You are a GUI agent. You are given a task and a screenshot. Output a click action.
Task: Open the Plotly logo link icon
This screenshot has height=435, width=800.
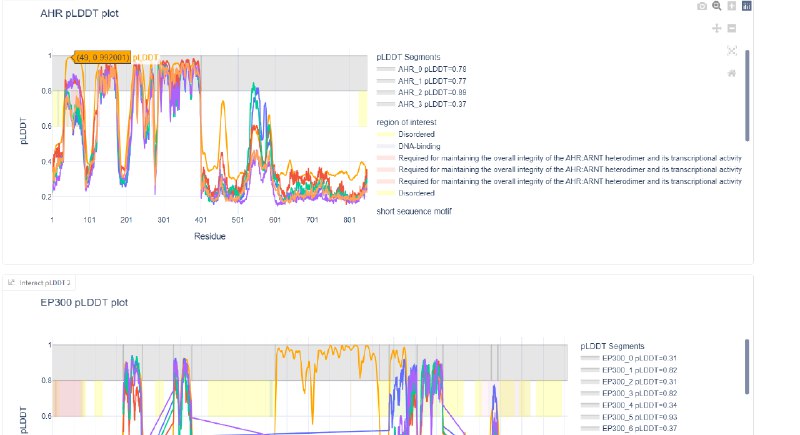(746, 6)
